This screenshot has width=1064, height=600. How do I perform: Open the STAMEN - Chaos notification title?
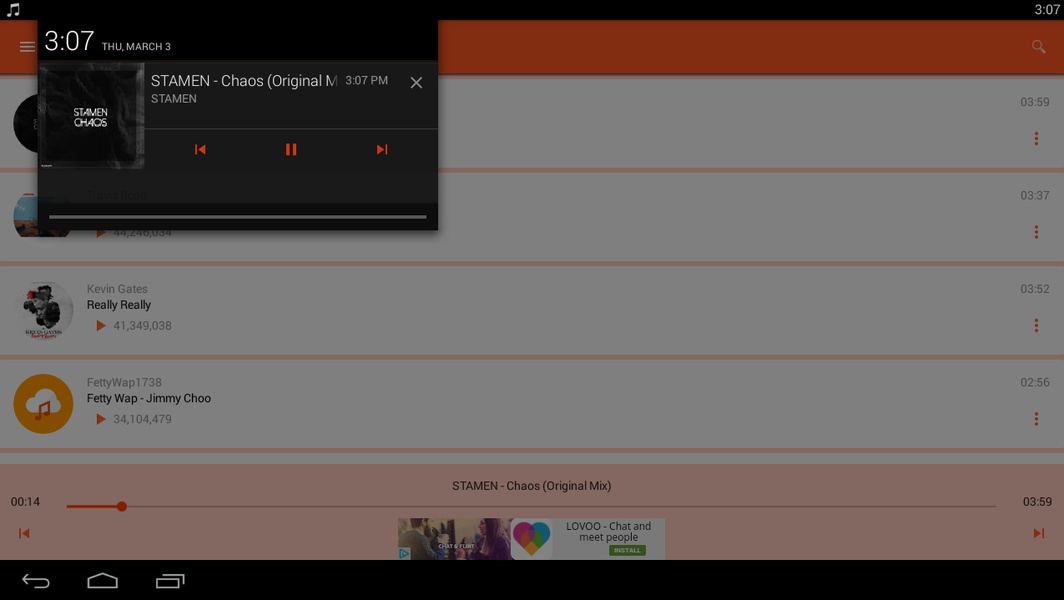click(244, 81)
